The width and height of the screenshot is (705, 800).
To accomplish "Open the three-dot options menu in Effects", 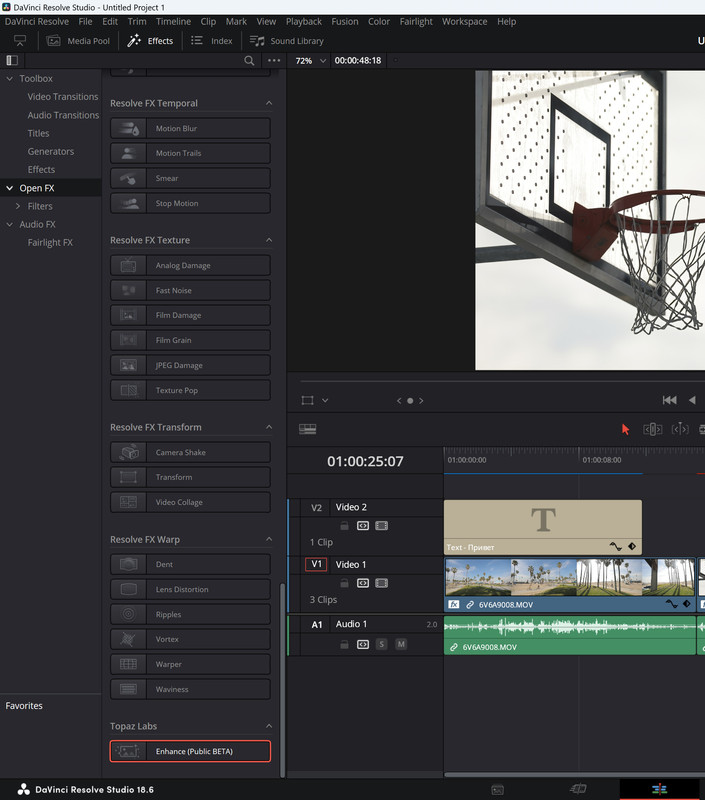I will (274, 61).
